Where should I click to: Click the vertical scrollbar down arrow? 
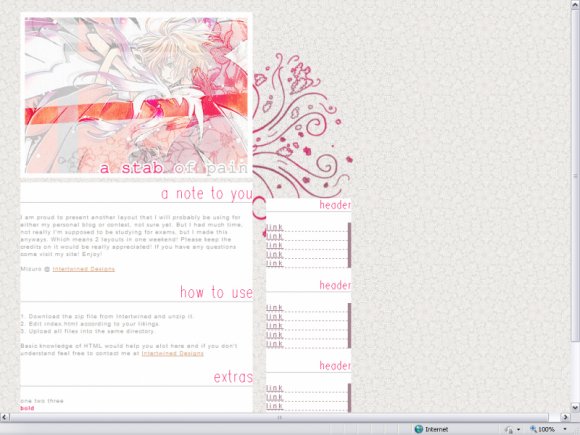(x=575, y=408)
